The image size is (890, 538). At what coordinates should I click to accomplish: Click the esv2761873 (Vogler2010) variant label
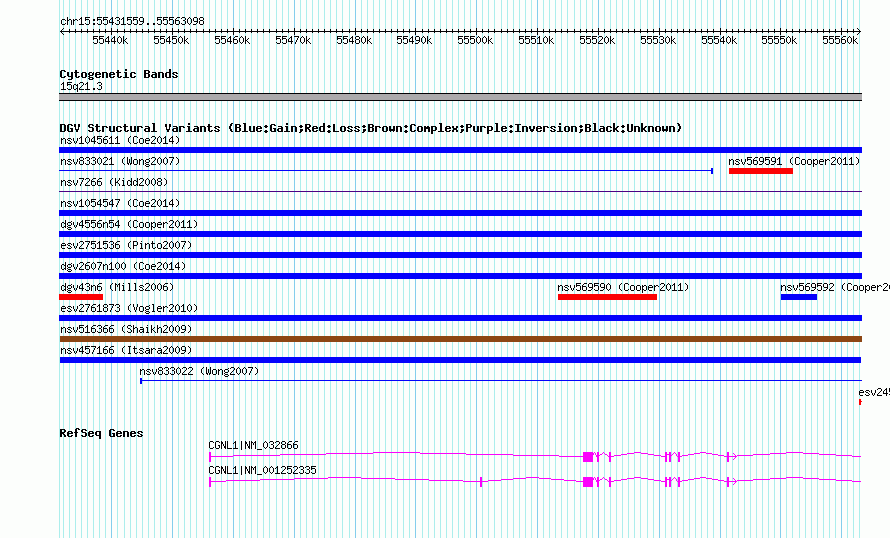[x=129, y=308]
